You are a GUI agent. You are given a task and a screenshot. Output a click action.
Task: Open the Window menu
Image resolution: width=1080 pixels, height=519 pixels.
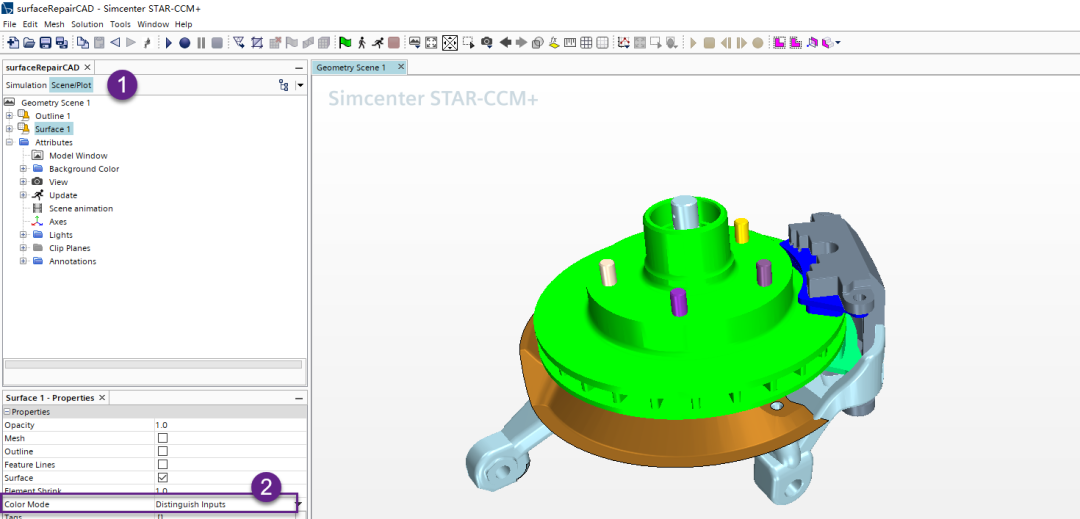pos(153,24)
